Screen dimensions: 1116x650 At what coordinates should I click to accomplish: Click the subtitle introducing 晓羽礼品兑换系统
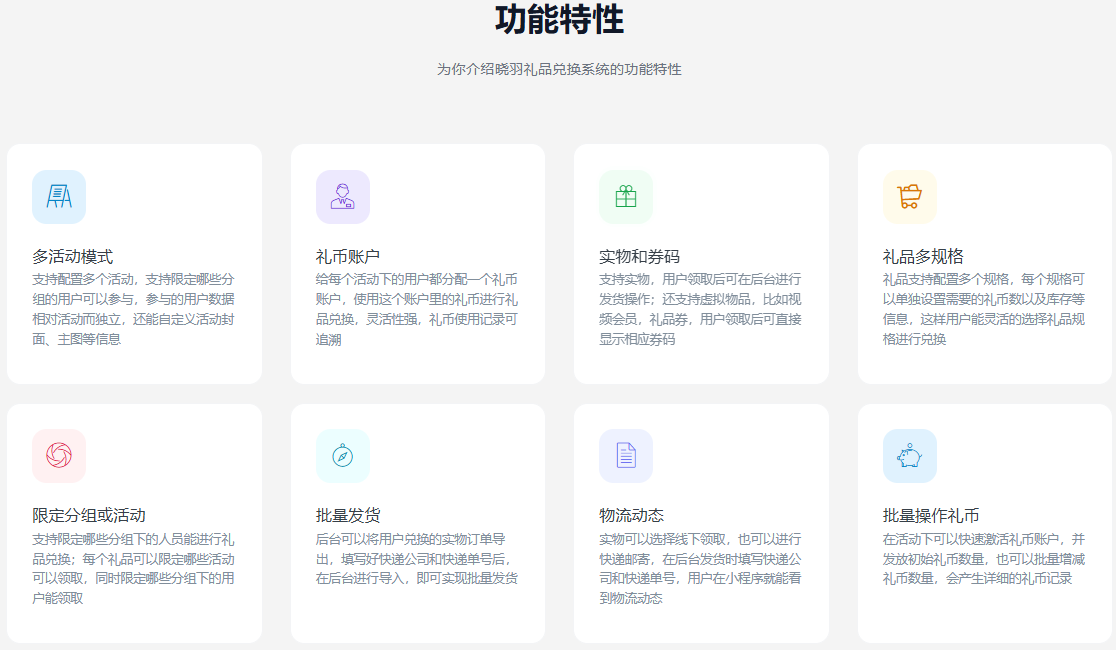coord(559,70)
